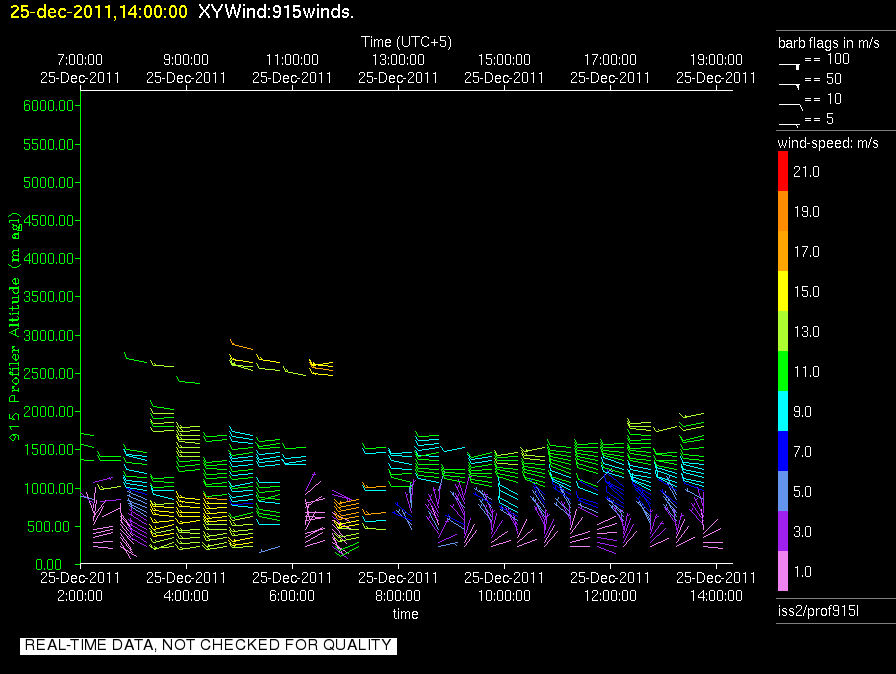Click the 9:00:00 top axis label
Image resolution: width=896 pixels, height=674 pixels.
[x=186, y=59]
